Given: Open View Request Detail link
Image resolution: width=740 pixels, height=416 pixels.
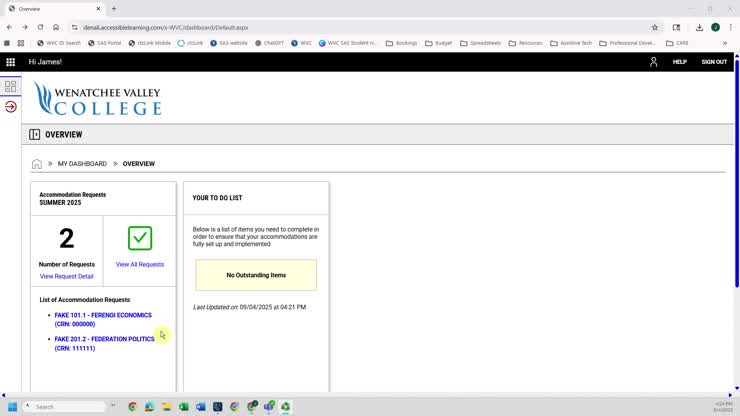Looking at the screenshot, I should (x=67, y=276).
